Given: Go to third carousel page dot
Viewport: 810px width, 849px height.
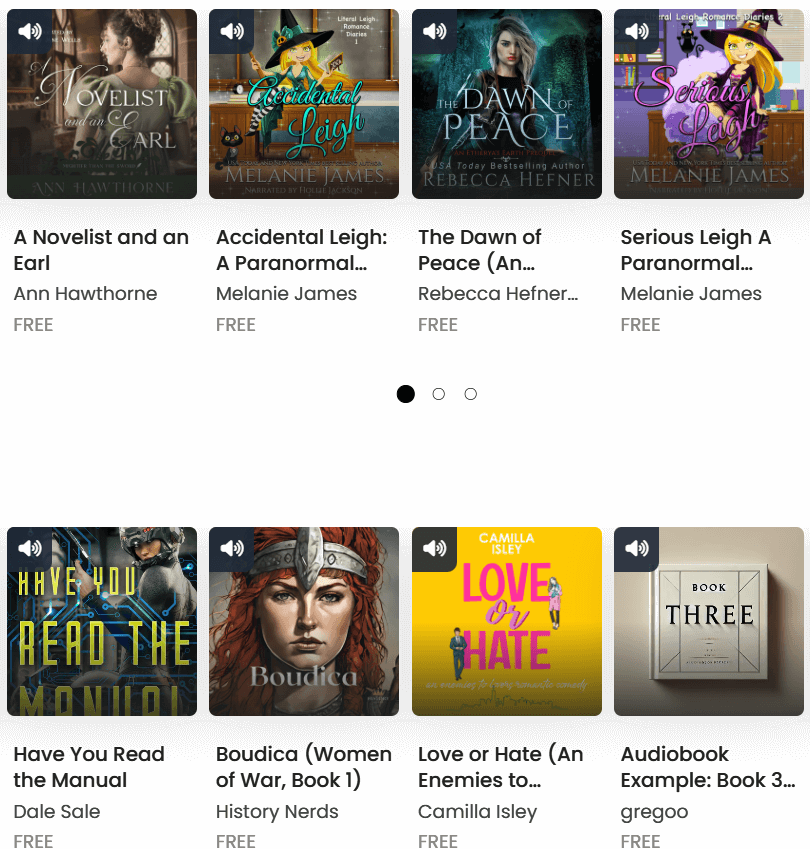Looking at the screenshot, I should [x=471, y=394].
